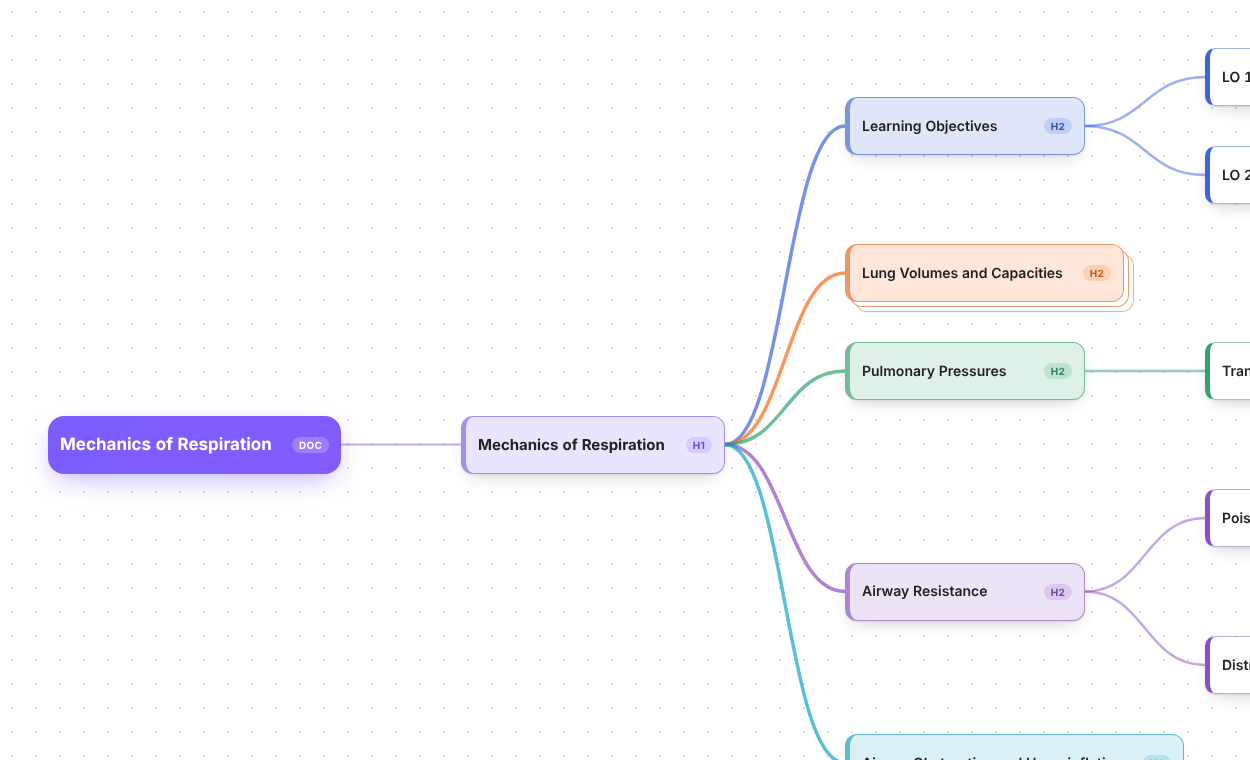This screenshot has height=760, width=1250.
Task: Click the H2 badge on Learning Objectives
Action: [x=1058, y=126]
